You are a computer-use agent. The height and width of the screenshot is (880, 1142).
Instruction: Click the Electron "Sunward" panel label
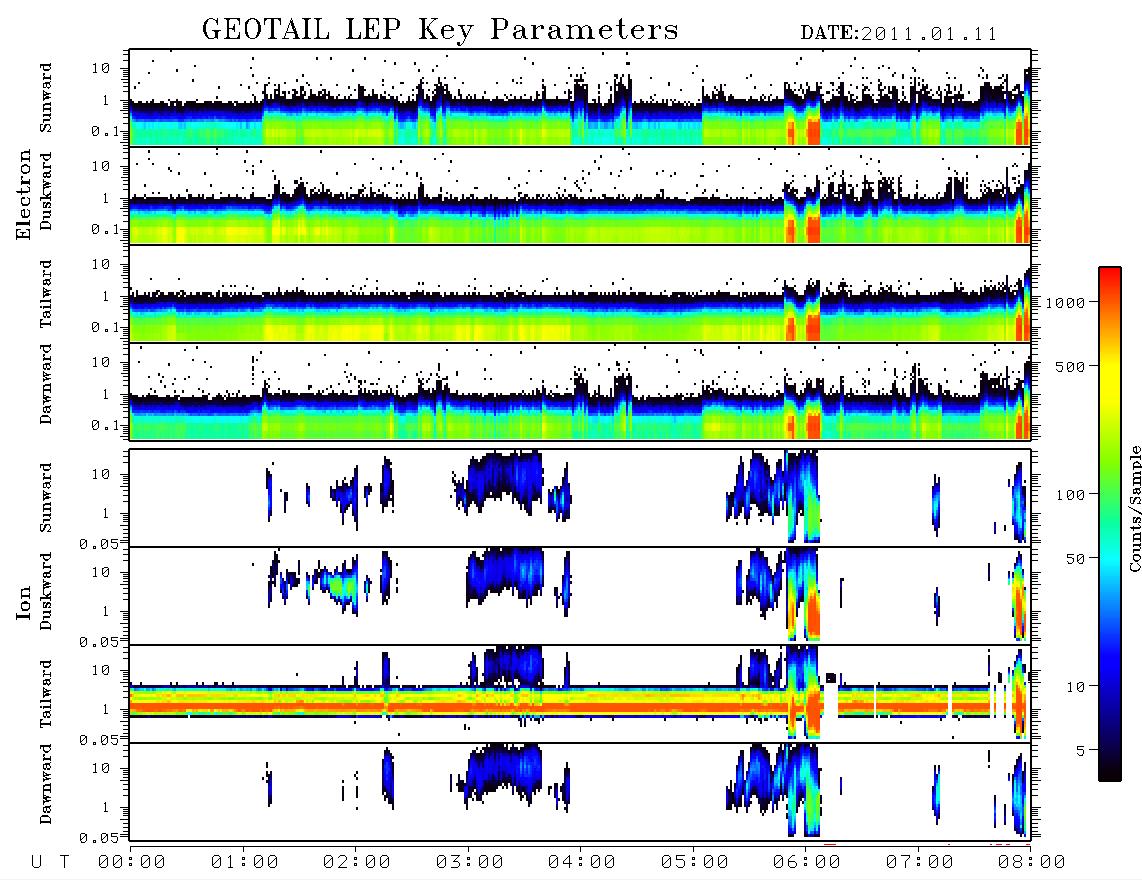[46, 98]
